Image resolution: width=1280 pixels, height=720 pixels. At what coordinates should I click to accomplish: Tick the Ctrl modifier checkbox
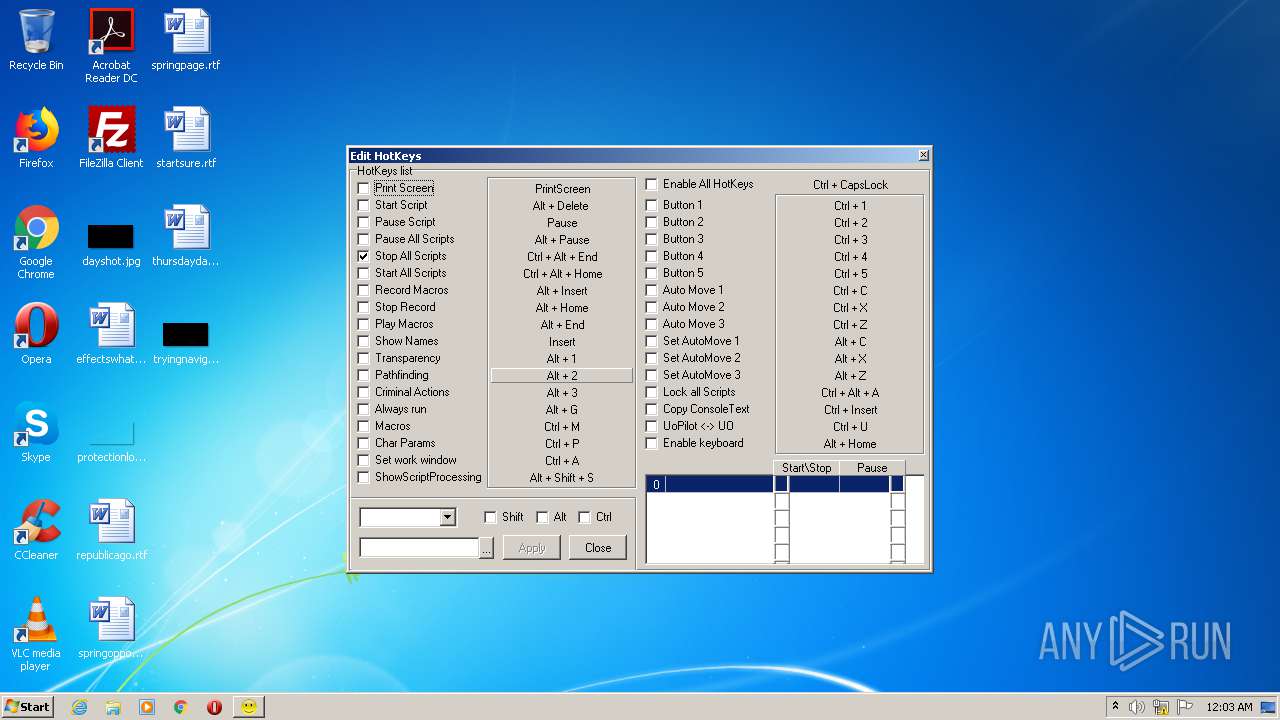point(585,517)
